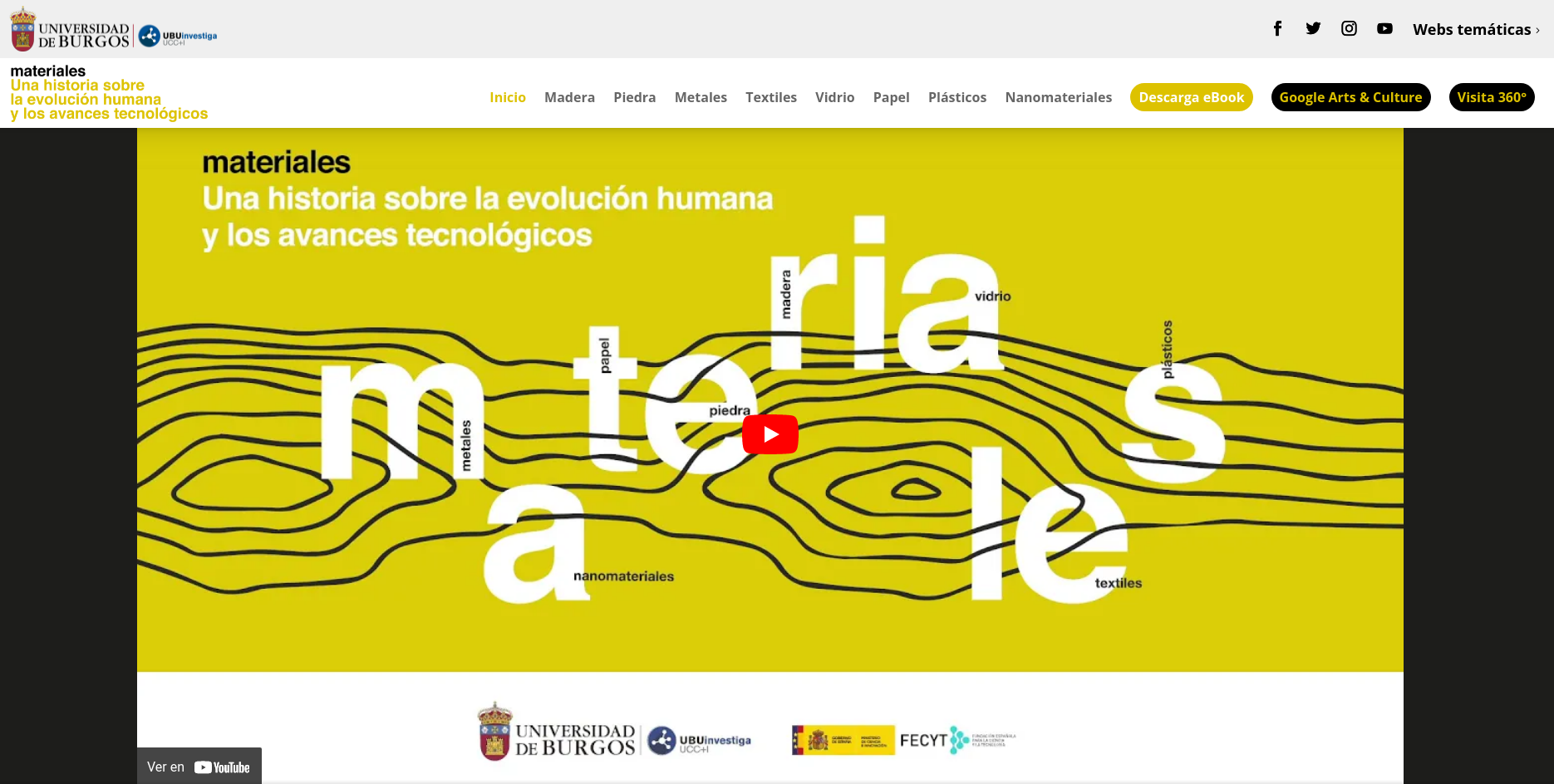Navigate to the Piedra page
Viewport: 1554px width, 784px height.
click(x=634, y=97)
